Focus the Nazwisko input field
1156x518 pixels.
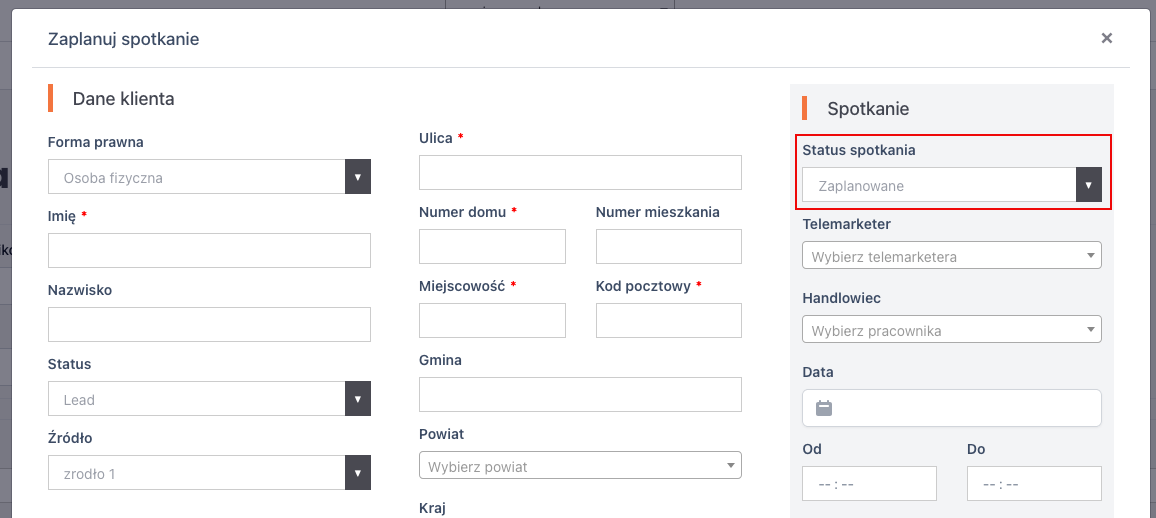click(x=209, y=324)
